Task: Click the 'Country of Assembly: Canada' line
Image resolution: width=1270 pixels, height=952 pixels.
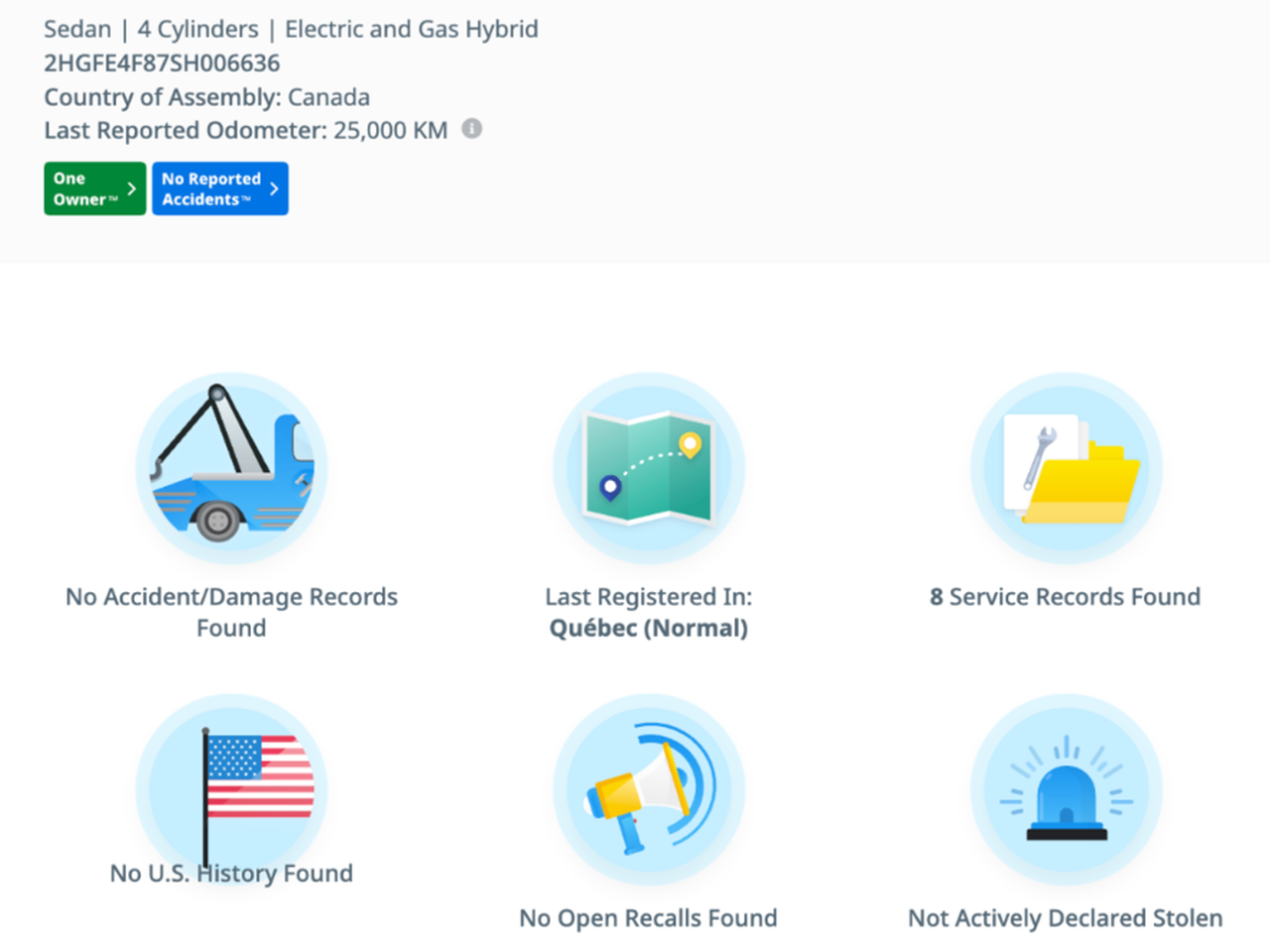Action: tap(206, 97)
